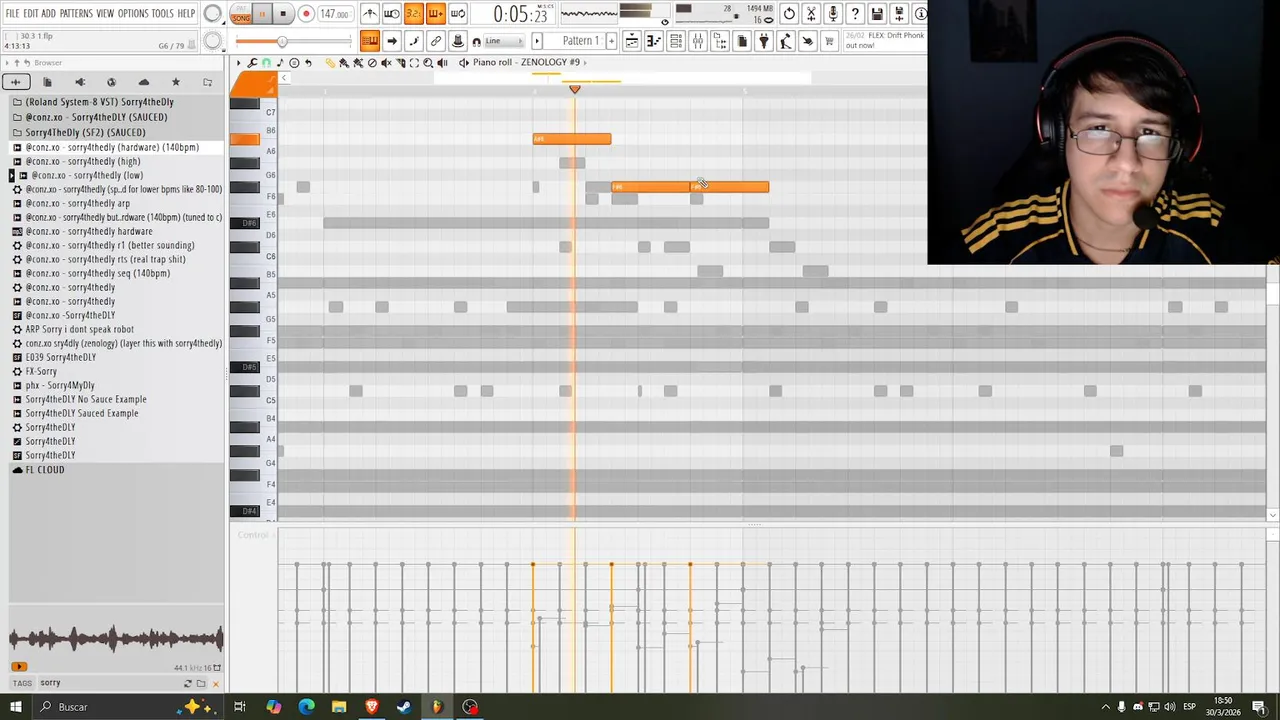Click the stamp tool icon
Viewport: 1280px width, 720px height.
458,41
